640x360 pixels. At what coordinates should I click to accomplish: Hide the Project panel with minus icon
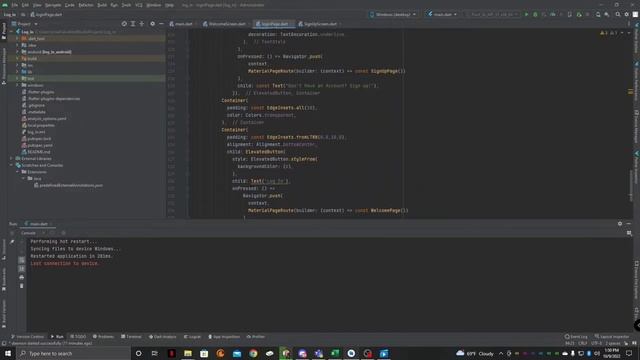click(x=161, y=24)
